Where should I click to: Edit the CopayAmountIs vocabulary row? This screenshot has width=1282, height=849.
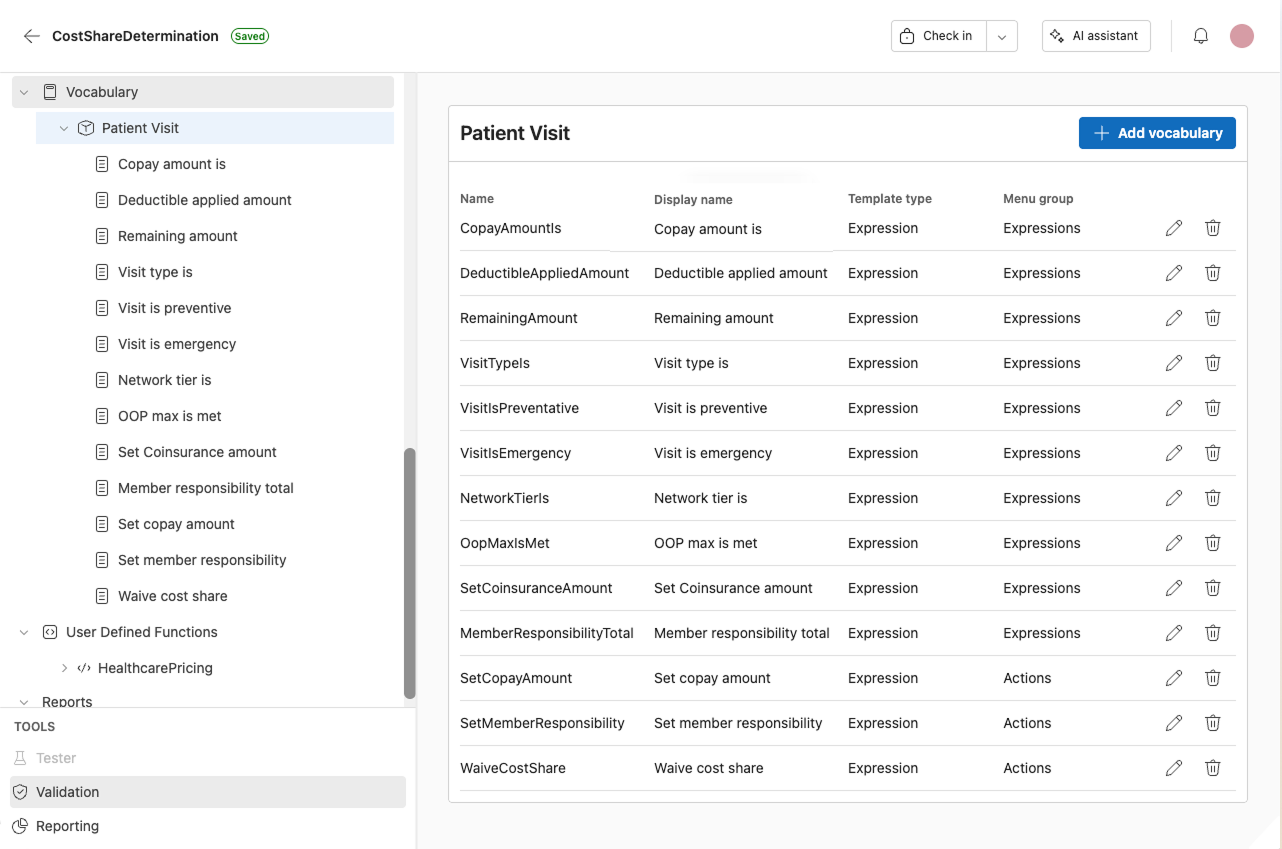click(1174, 228)
